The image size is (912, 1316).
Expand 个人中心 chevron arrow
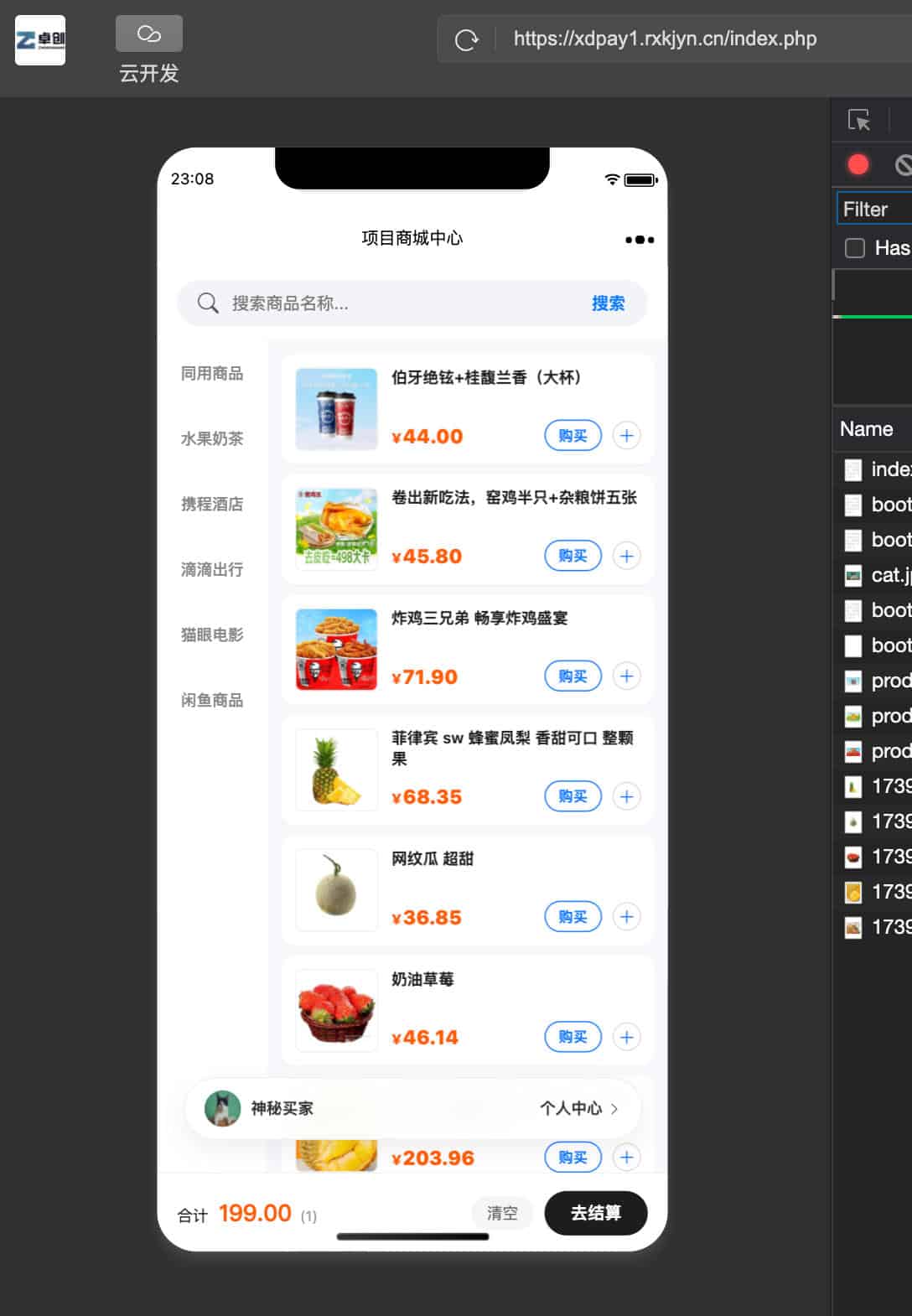pyautogui.click(x=614, y=1108)
